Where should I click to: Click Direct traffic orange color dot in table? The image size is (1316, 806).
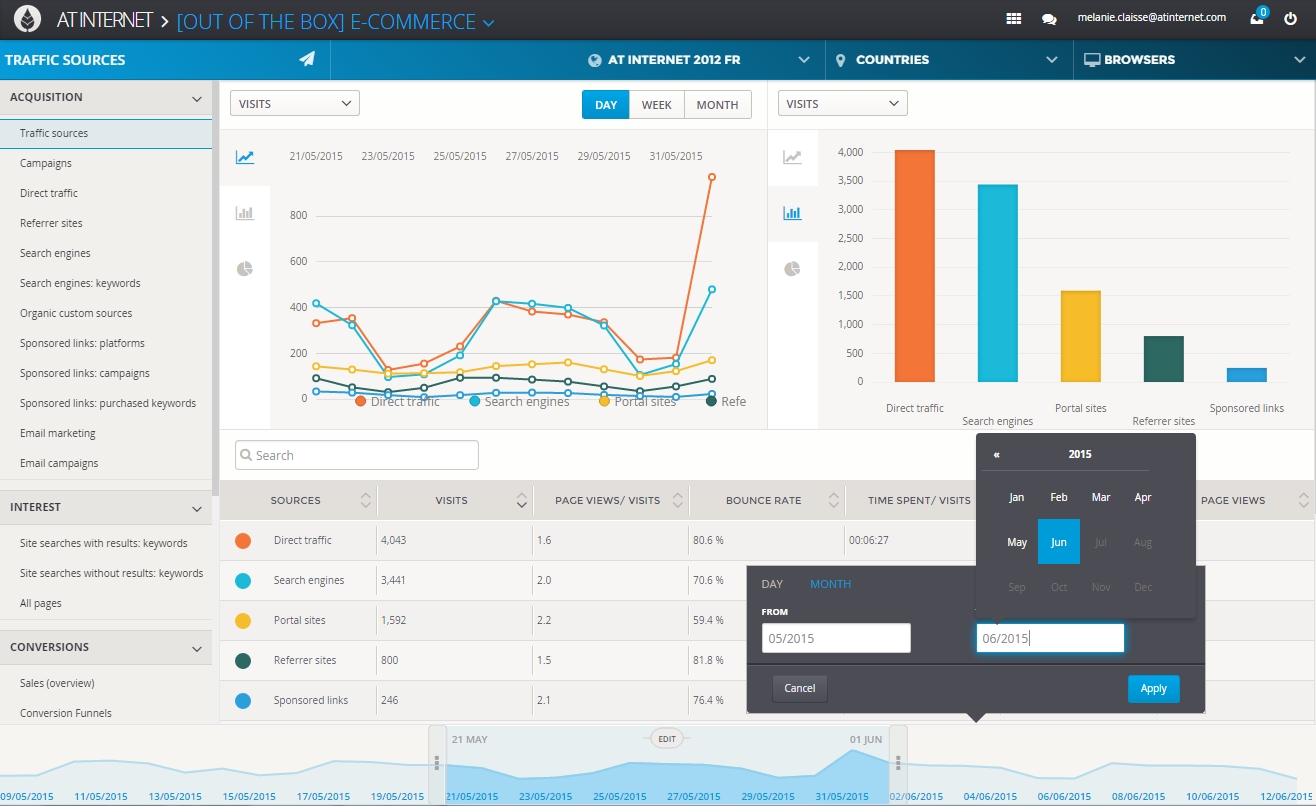tap(243, 541)
